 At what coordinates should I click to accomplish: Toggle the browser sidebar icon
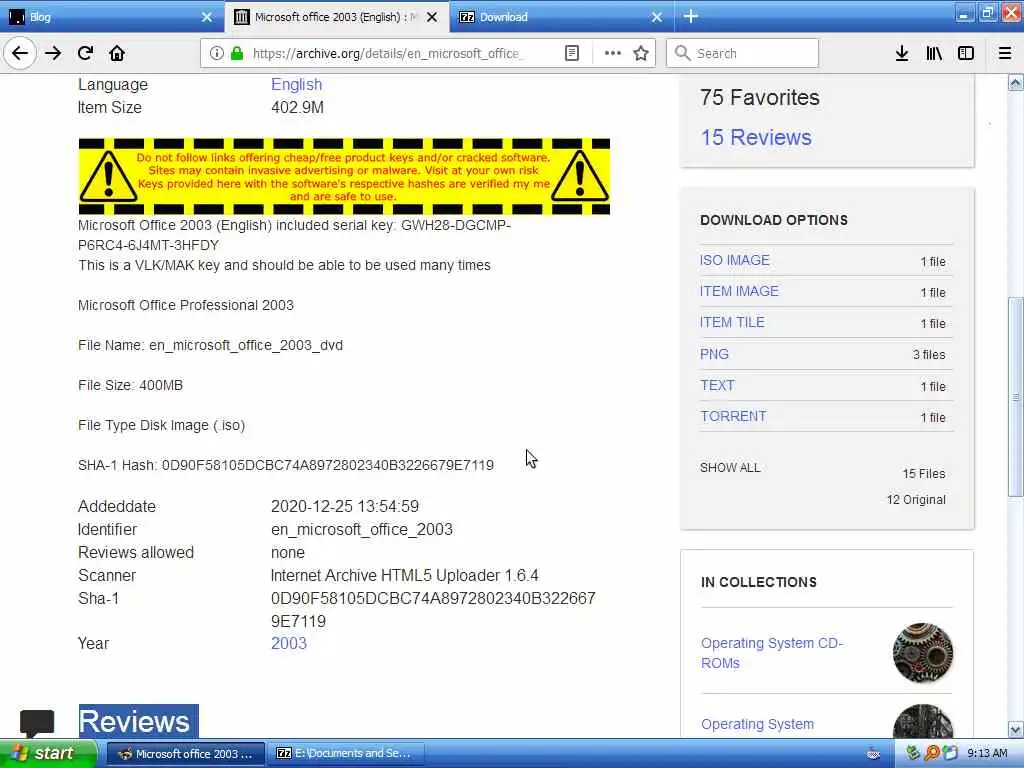[x=966, y=53]
